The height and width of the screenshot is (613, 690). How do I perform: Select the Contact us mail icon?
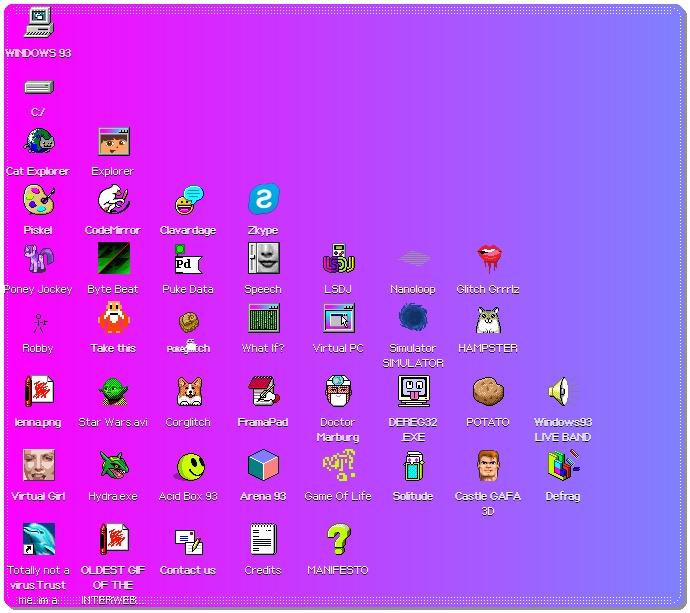click(x=188, y=541)
